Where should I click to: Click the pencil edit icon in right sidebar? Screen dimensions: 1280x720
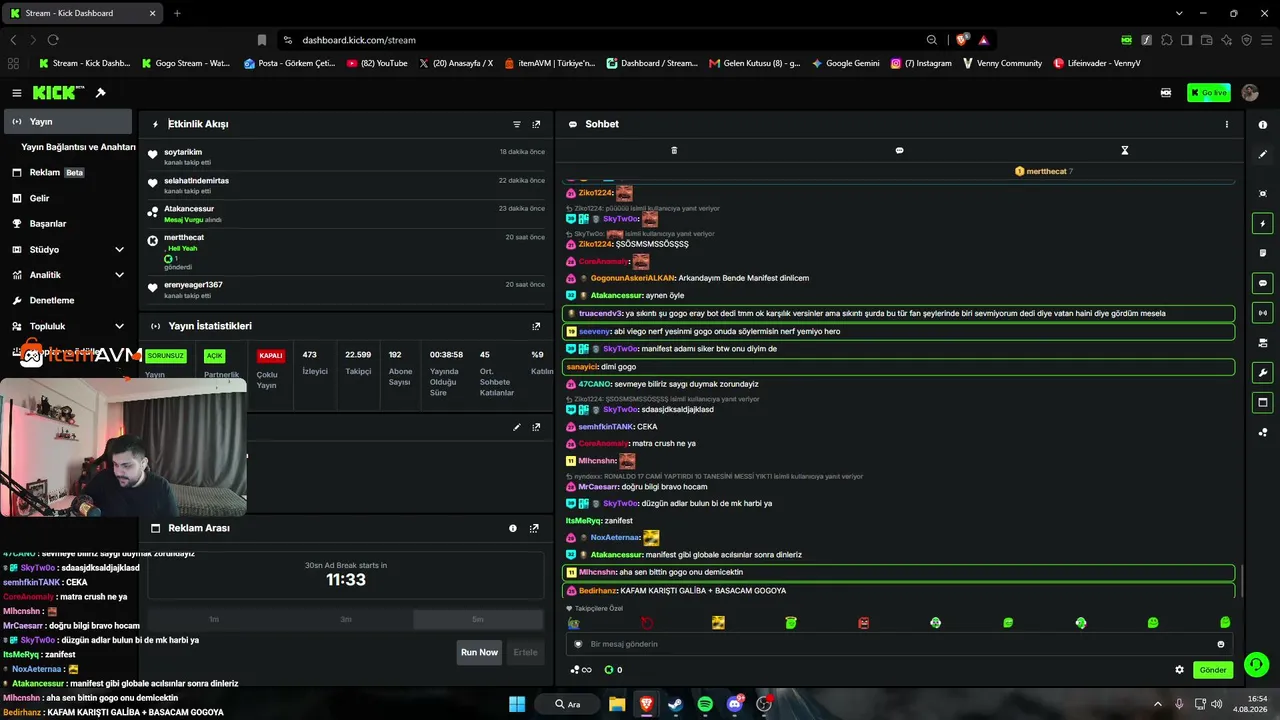click(1263, 154)
